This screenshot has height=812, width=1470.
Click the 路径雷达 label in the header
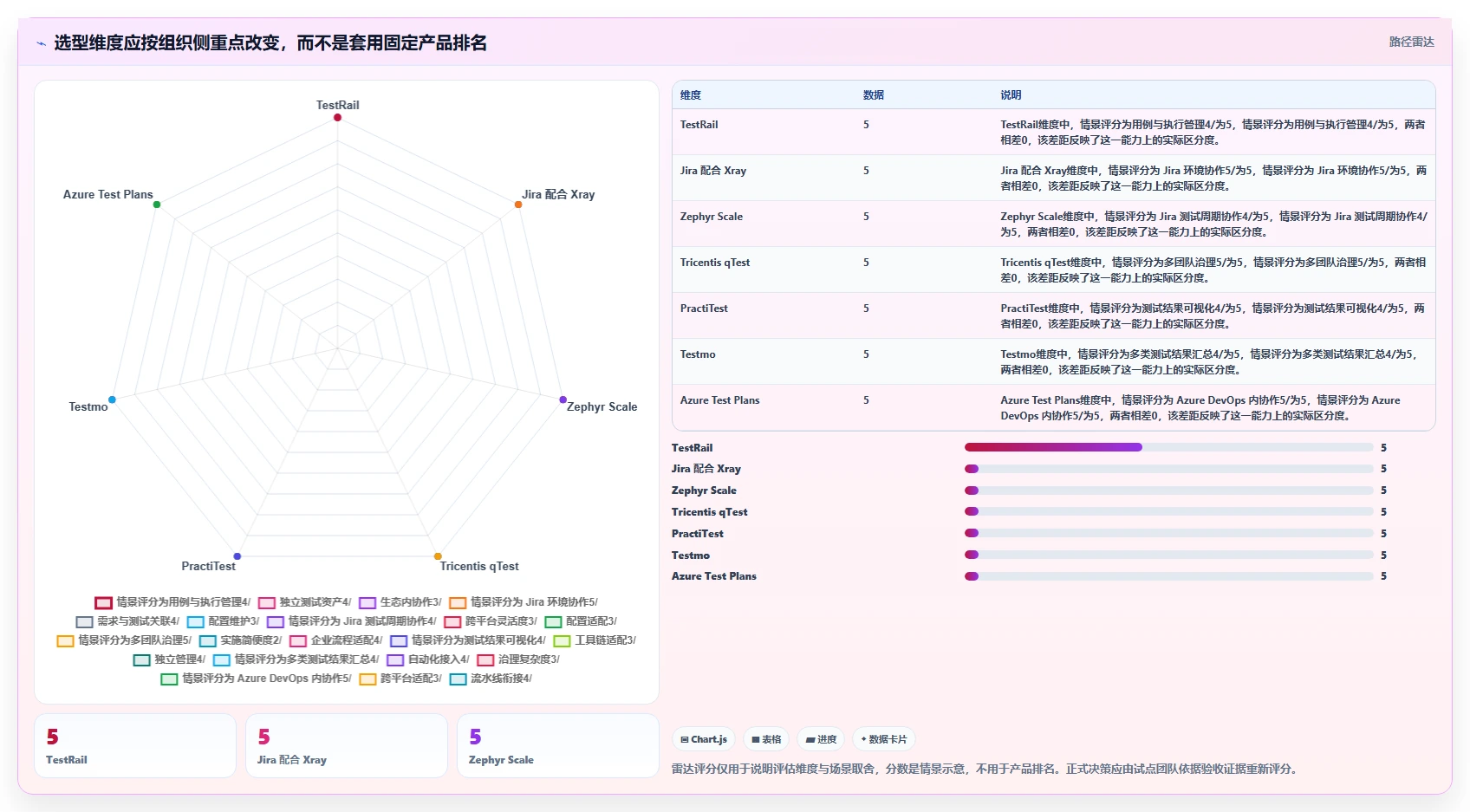click(1411, 42)
